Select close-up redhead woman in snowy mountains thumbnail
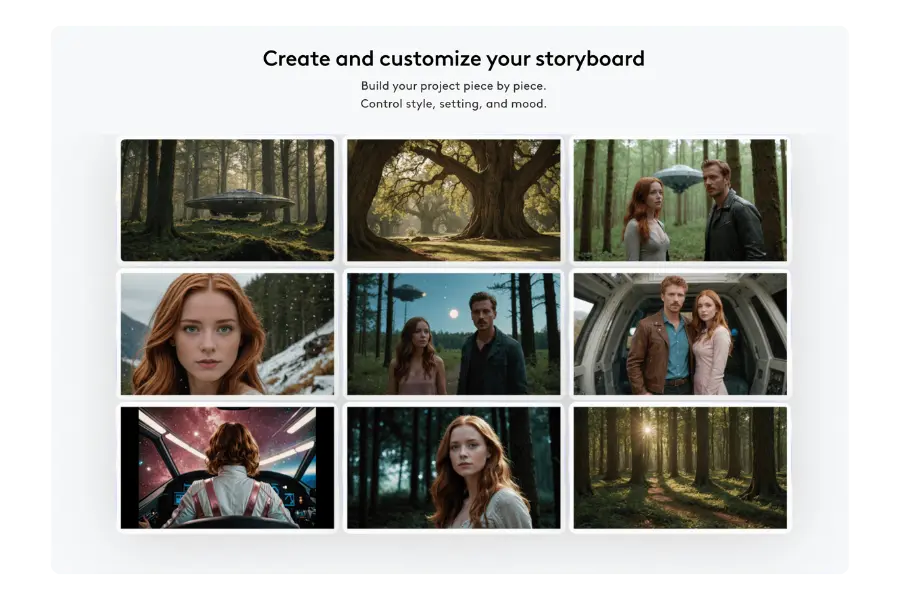The height and width of the screenshot is (600, 900). [x=227, y=334]
